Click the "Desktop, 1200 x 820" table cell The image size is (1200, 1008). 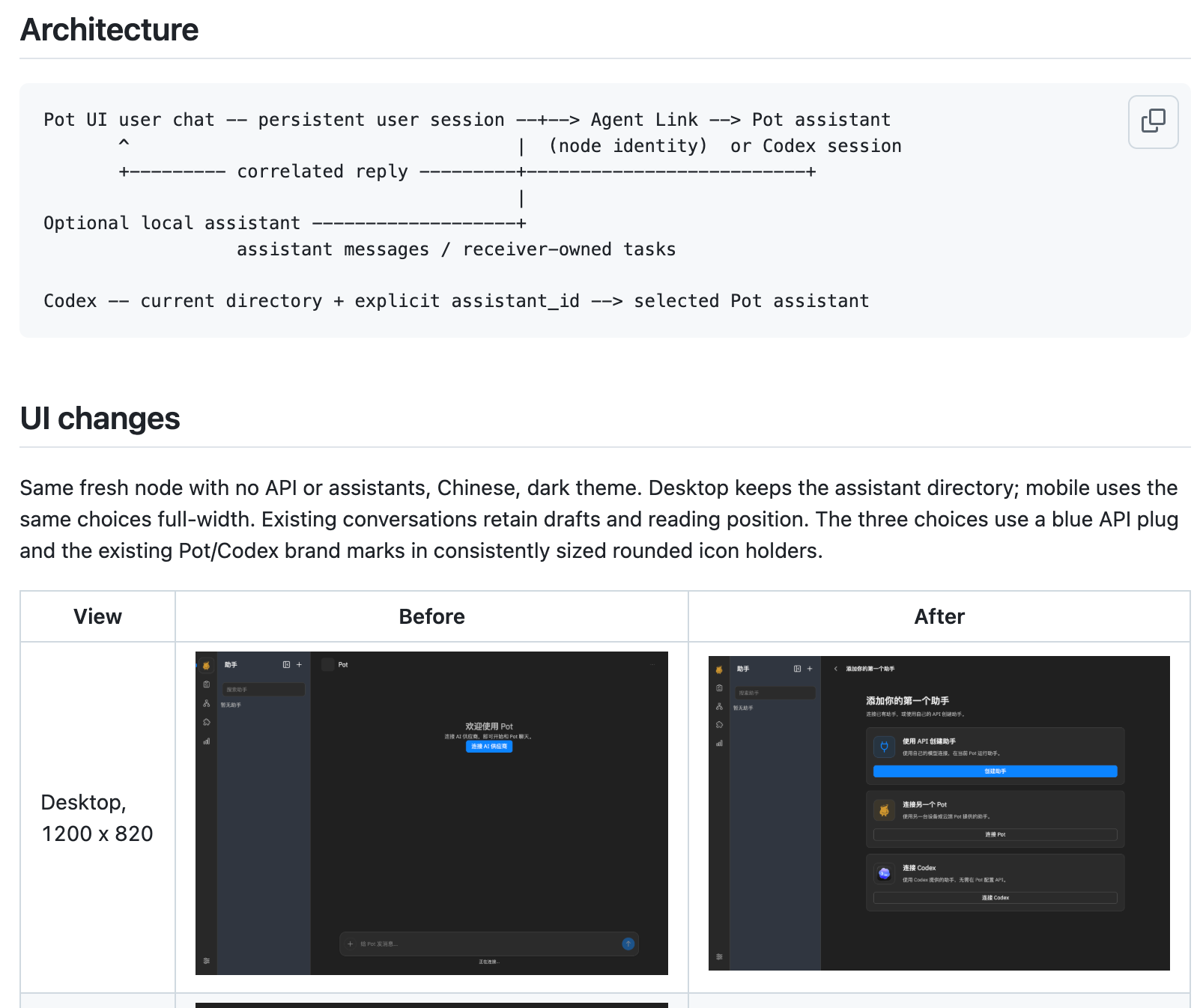[97, 818]
